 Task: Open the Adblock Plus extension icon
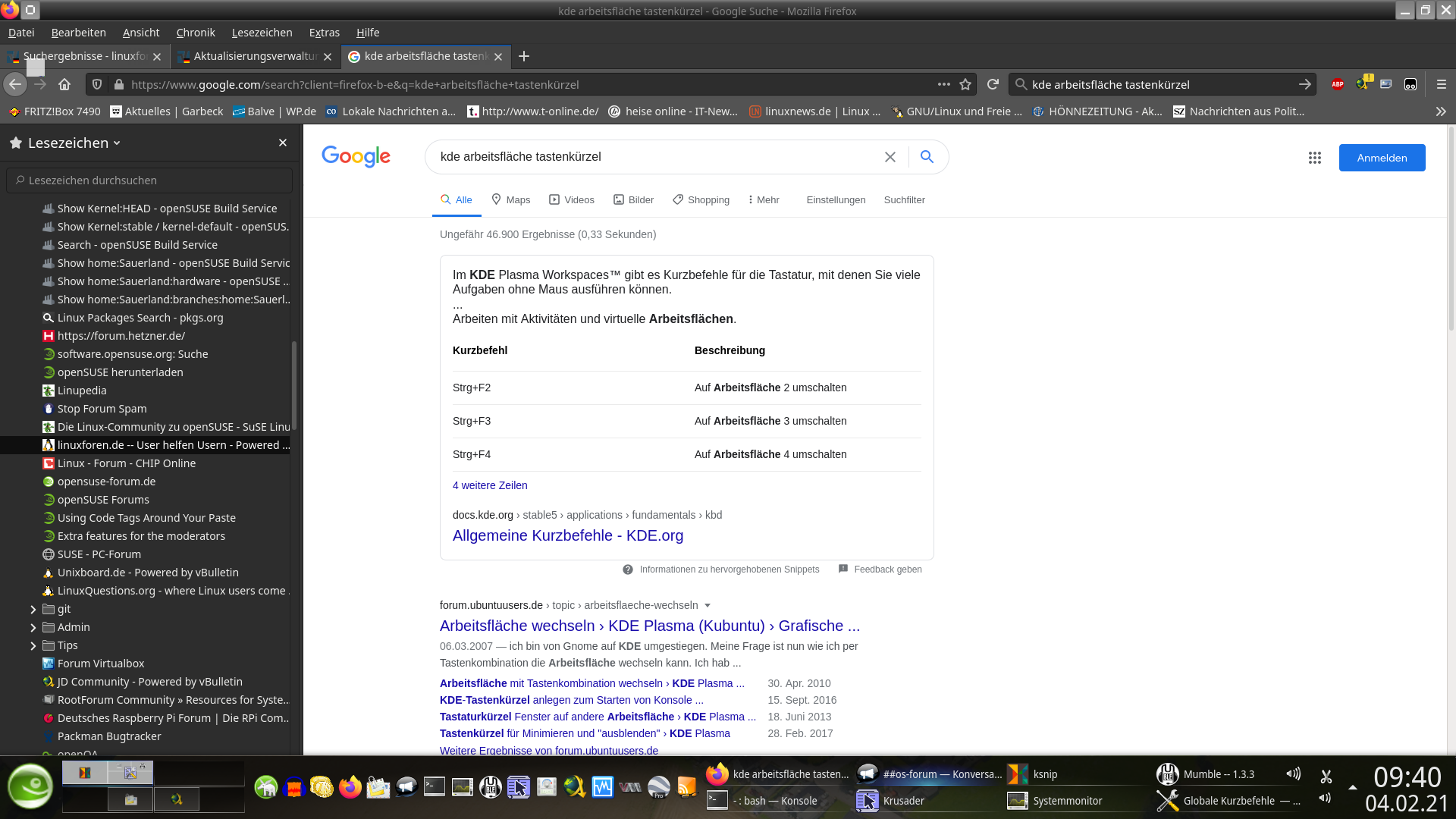1338,84
